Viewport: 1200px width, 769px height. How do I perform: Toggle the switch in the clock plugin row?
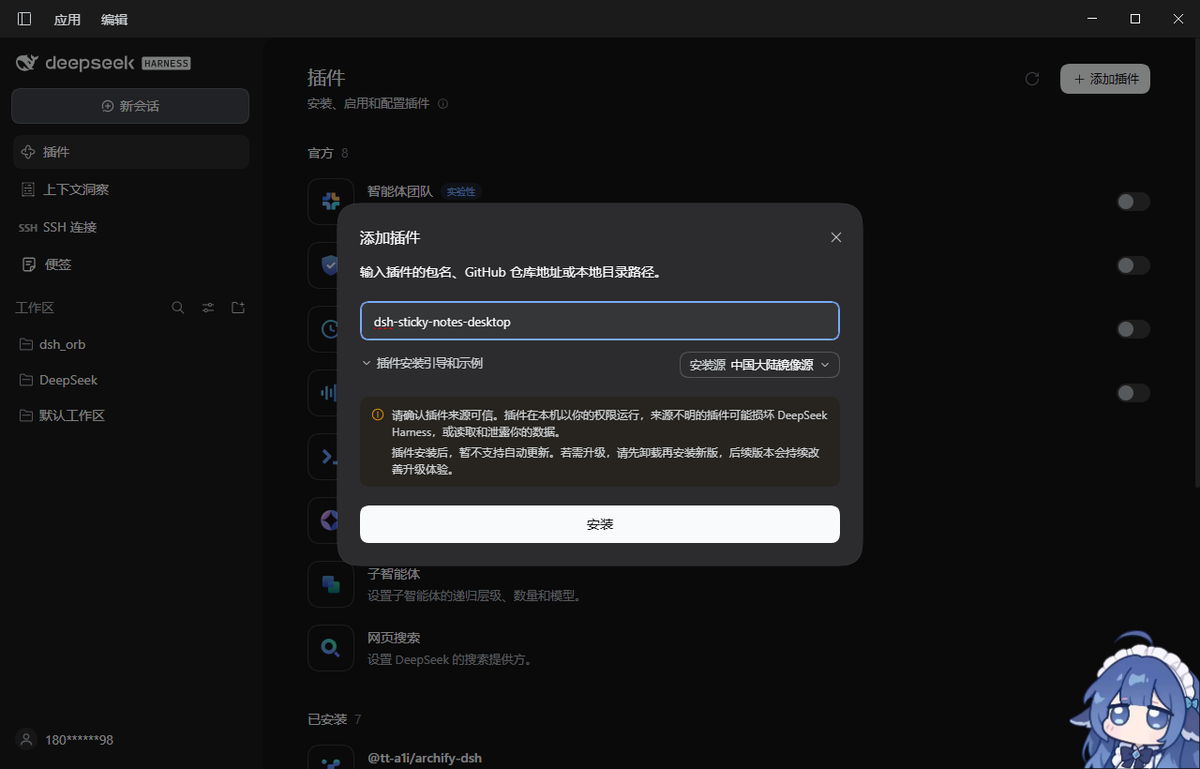pos(1133,329)
